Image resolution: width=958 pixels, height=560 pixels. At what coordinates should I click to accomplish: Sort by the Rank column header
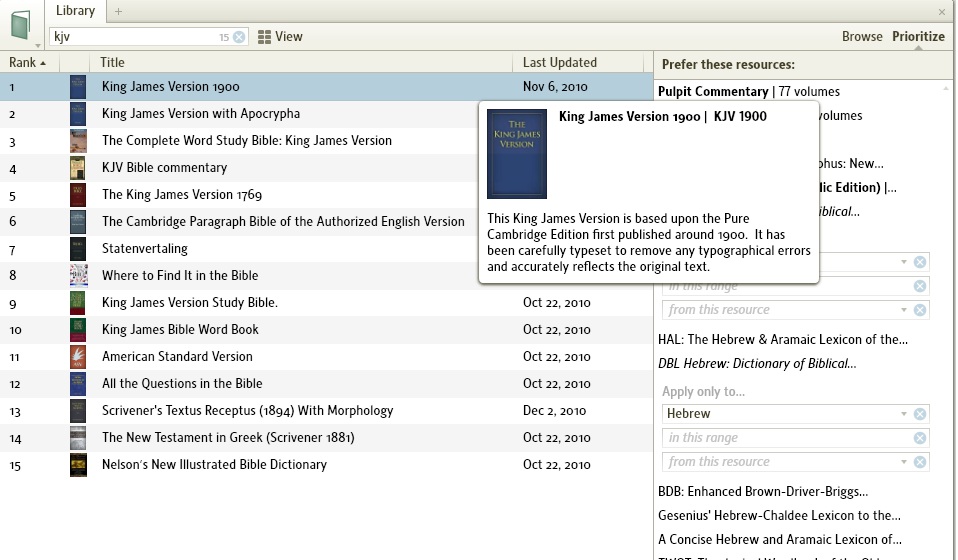[x=27, y=62]
